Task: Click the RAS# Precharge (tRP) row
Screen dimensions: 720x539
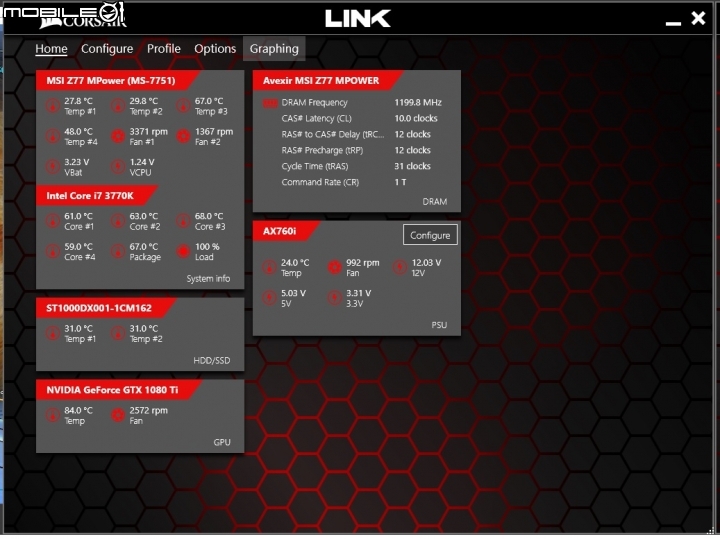Action: (x=356, y=151)
